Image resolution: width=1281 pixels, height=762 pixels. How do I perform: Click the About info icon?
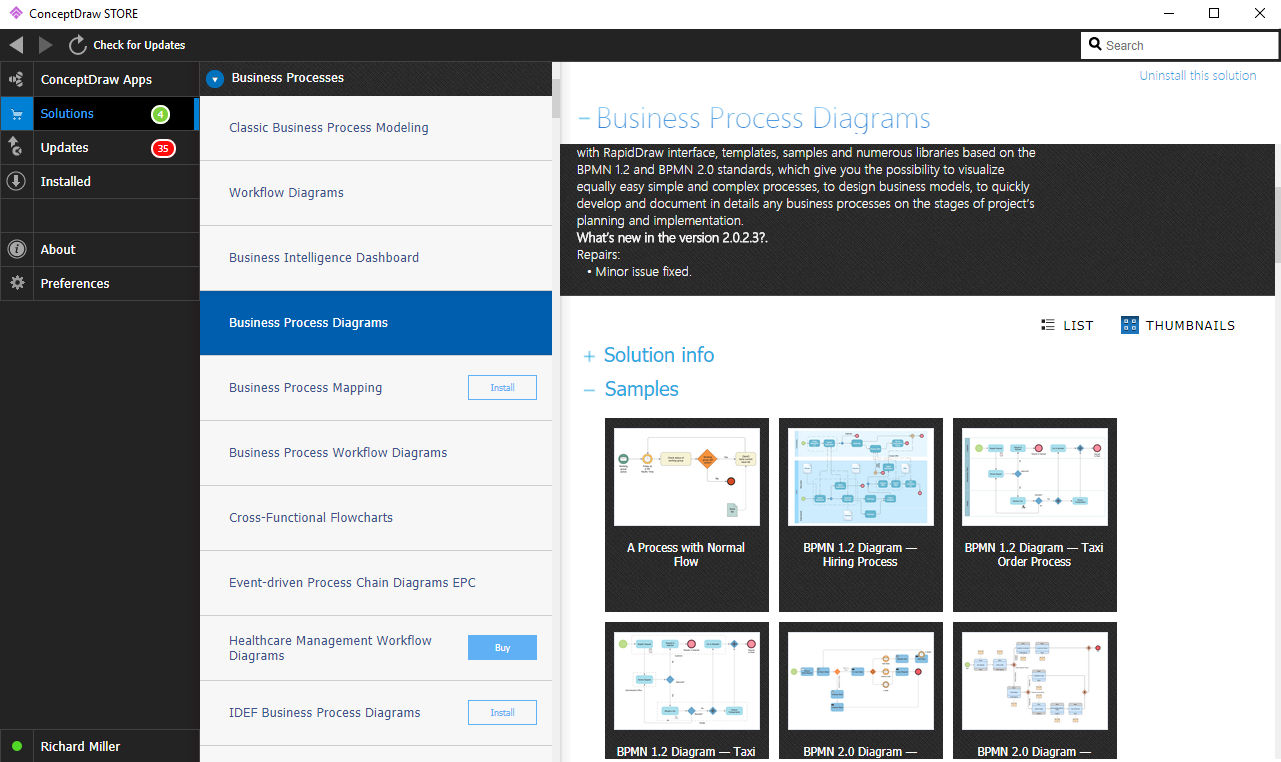[x=16, y=250]
